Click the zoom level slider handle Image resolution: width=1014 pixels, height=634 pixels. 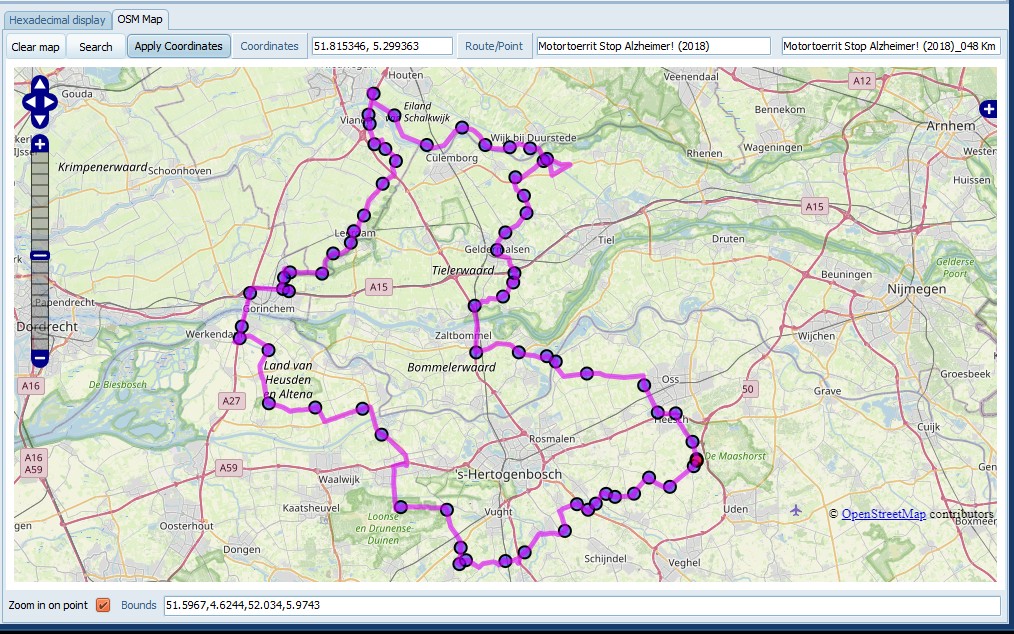point(40,255)
